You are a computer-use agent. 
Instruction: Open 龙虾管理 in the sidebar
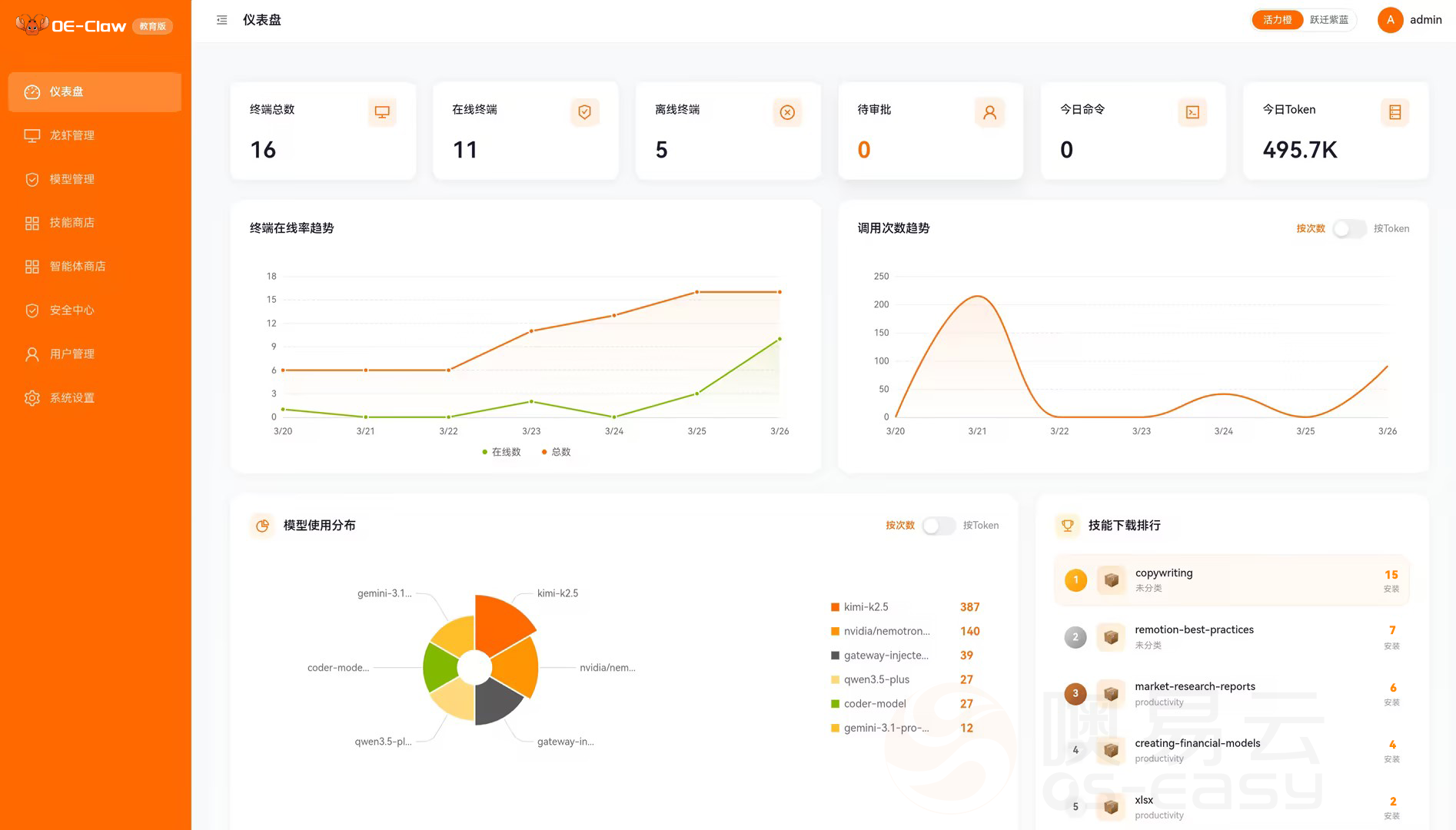[72, 135]
